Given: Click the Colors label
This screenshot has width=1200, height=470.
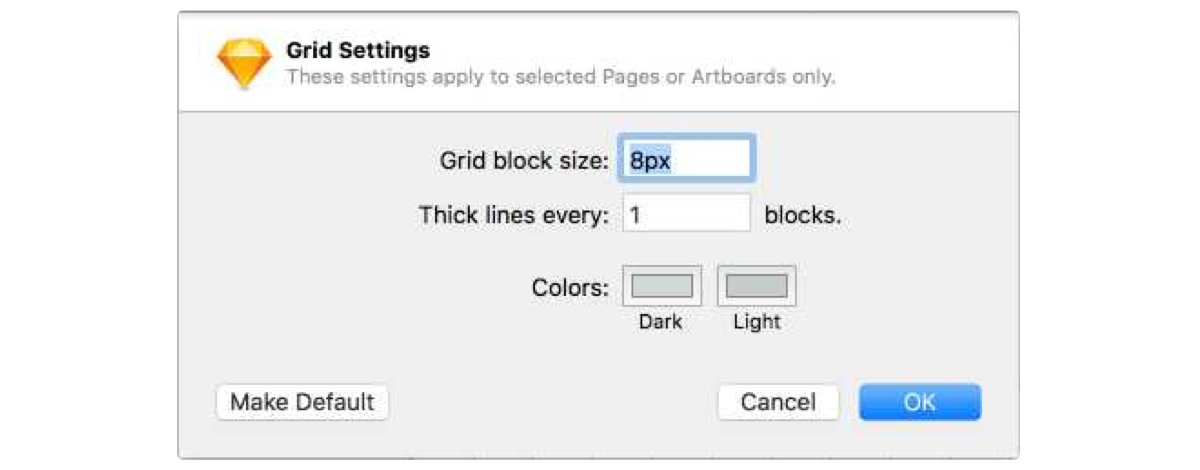Looking at the screenshot, I should [x=570, y=288].
